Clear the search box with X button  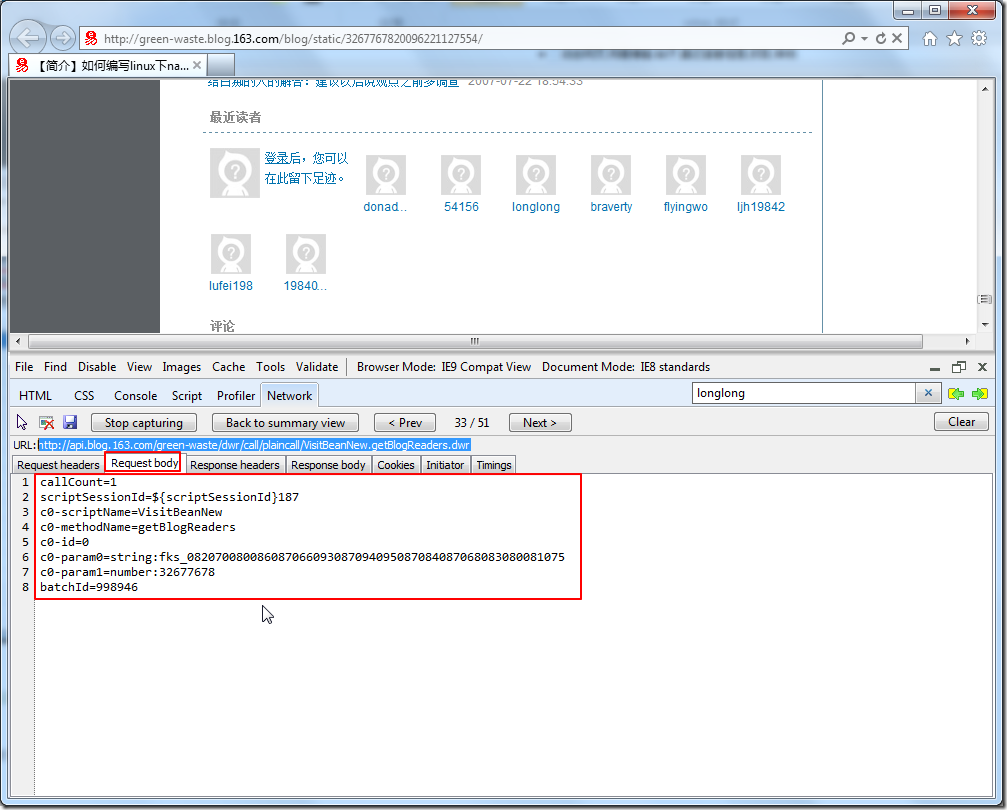(x=928, y=393)
